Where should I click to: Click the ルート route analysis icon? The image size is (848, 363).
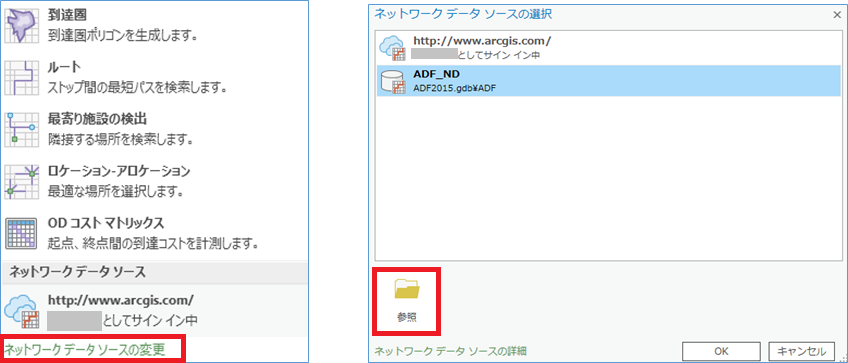22,77
